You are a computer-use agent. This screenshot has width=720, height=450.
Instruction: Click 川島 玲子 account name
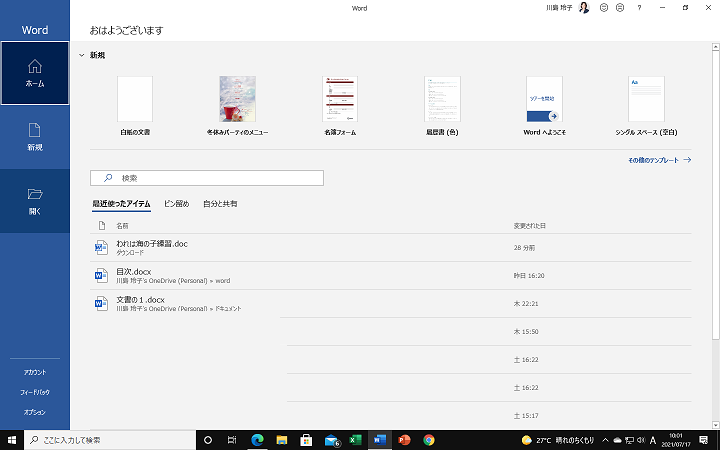[x=559, y=8]
